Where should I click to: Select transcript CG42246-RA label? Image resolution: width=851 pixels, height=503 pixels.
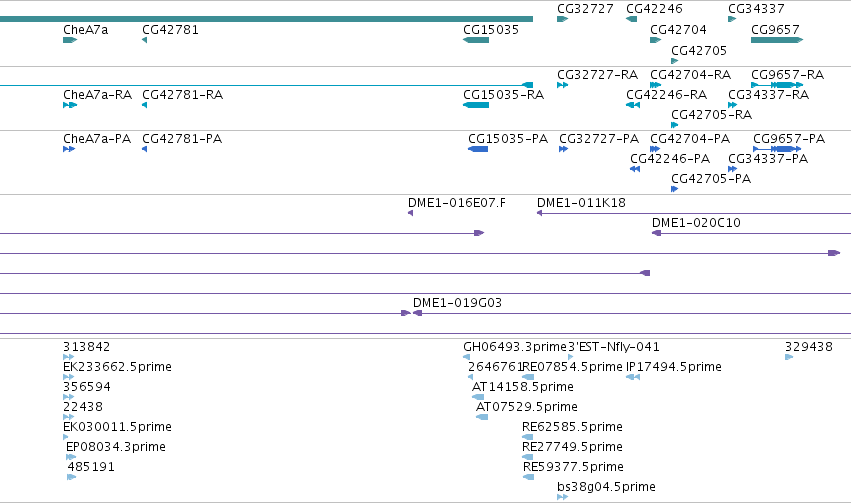pos(666,95)
